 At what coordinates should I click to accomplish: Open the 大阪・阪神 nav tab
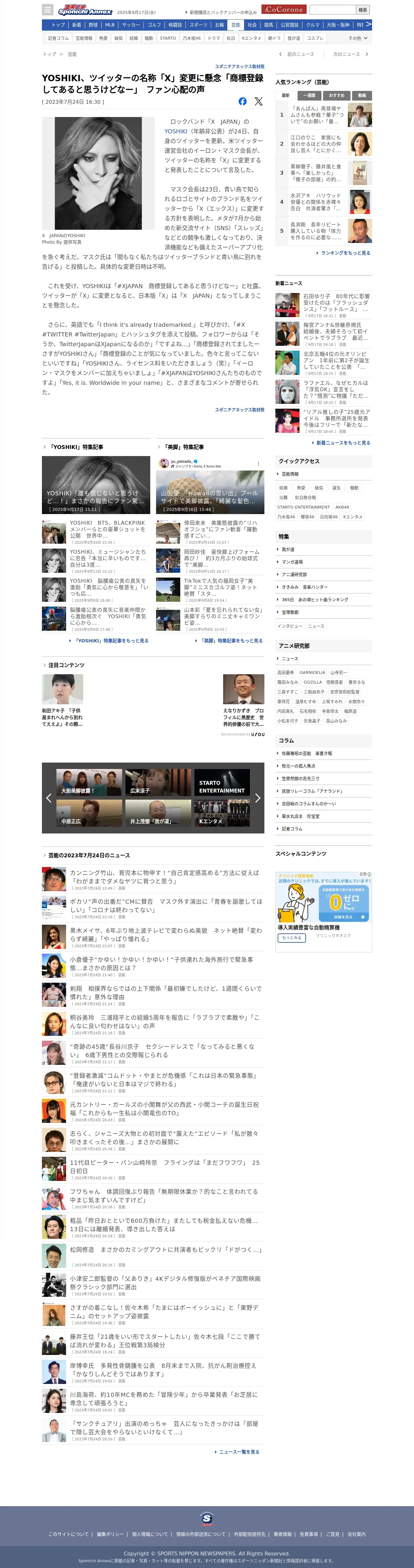click(x=338, y=25)
